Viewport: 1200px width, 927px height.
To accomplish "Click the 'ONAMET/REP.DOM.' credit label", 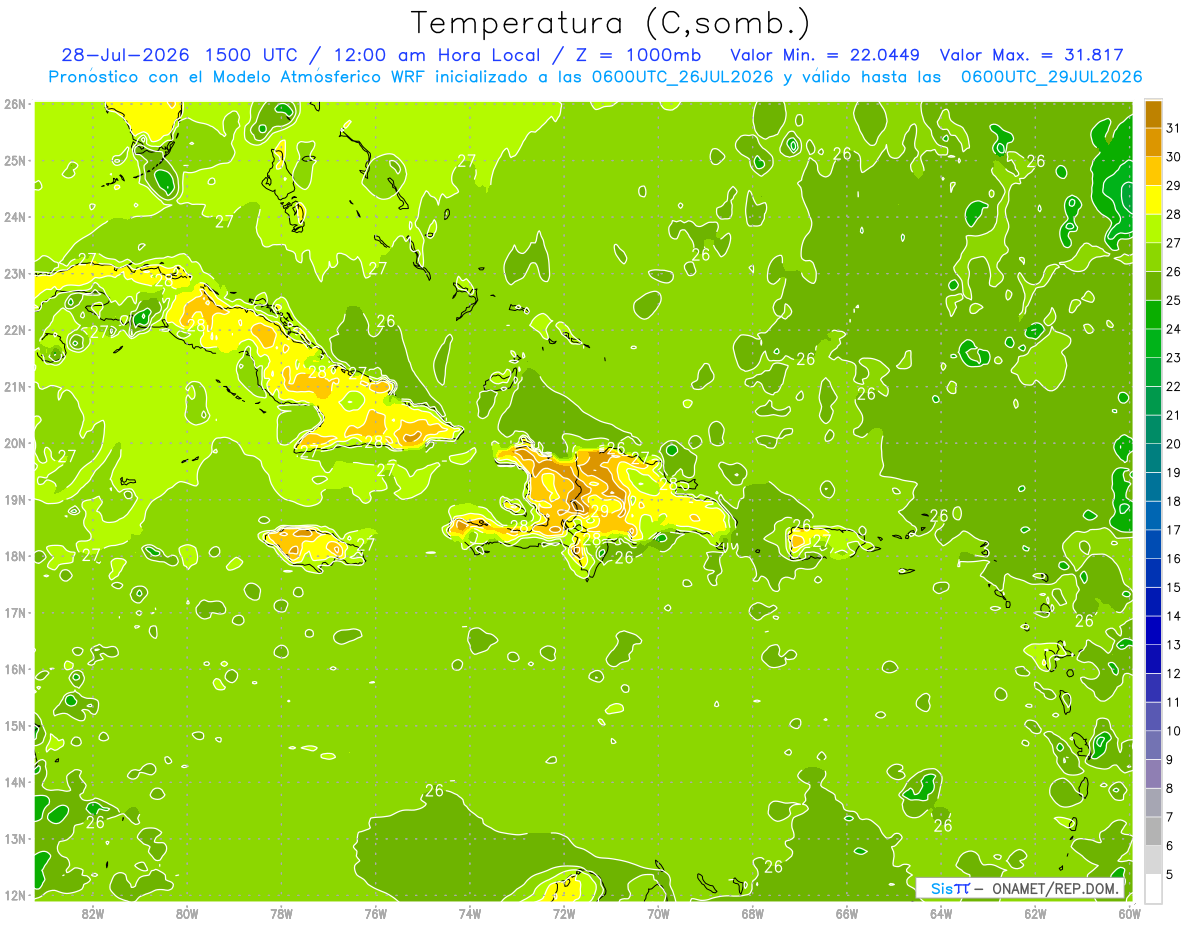I will tap(1055, 888).
